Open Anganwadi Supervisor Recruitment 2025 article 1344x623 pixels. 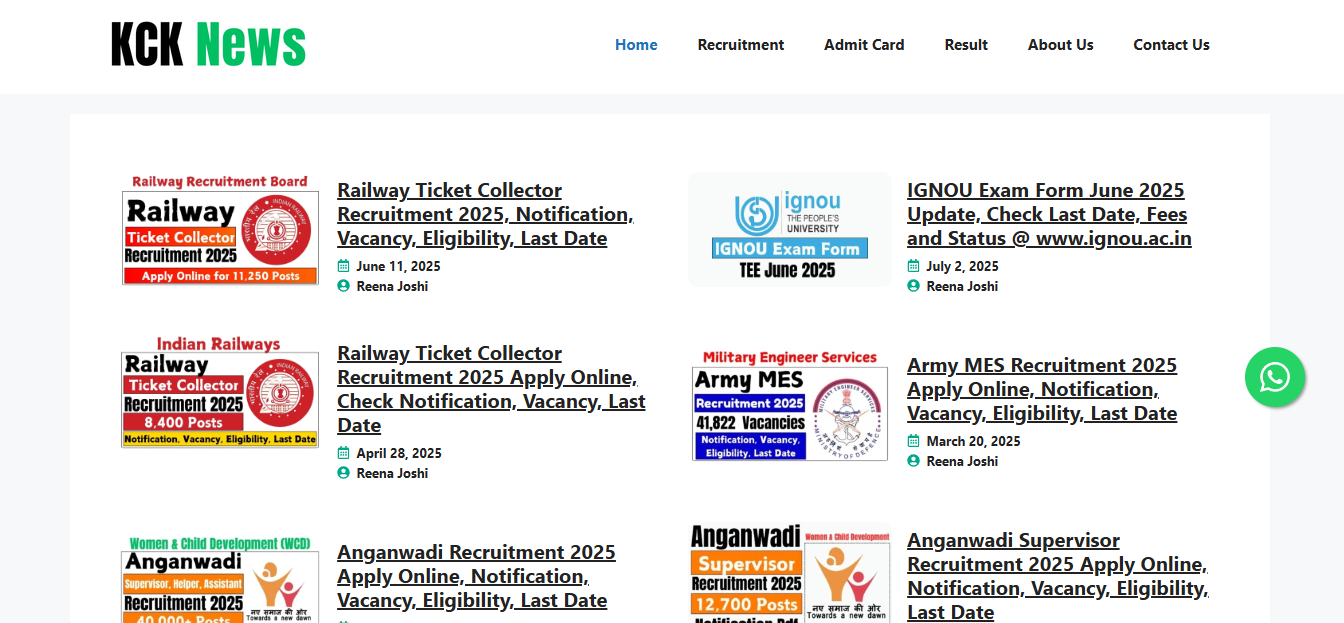tap(1058, 576)
